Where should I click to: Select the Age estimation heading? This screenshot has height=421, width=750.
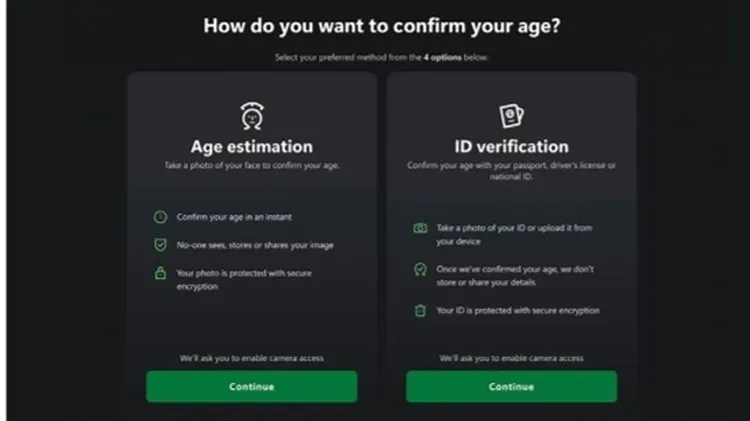[252, 146]
